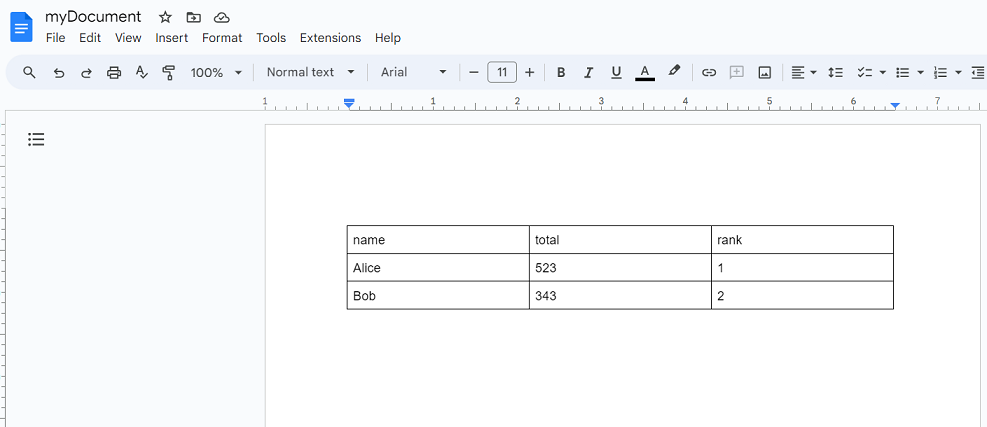Click the Google Docs home icon
This screenshot has height=427, width=987.
[x=21, y=27]
